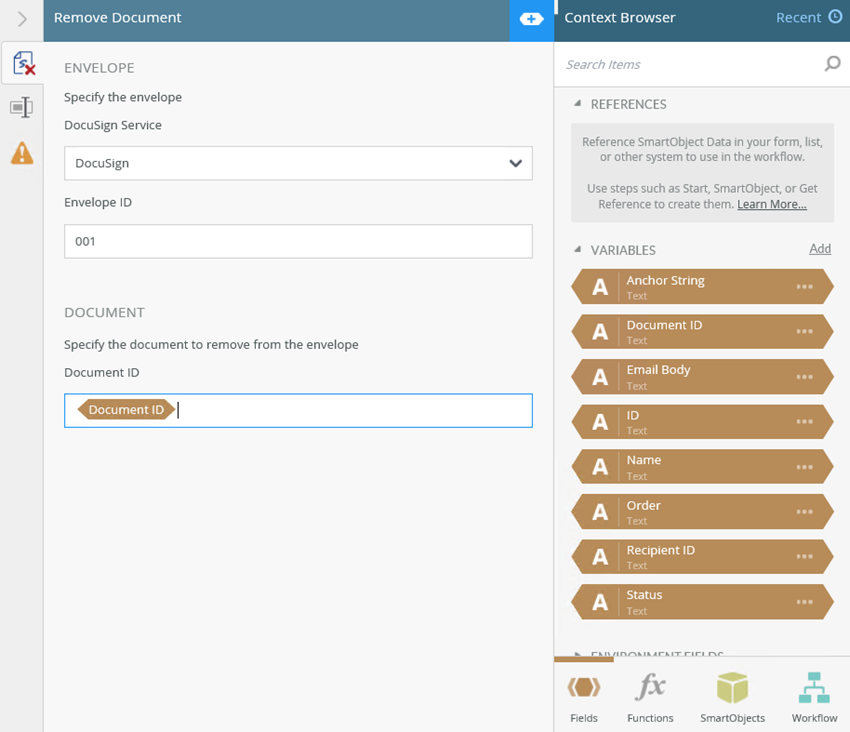
Task: Click the Recent clock icon
Action: coord(836,17)
